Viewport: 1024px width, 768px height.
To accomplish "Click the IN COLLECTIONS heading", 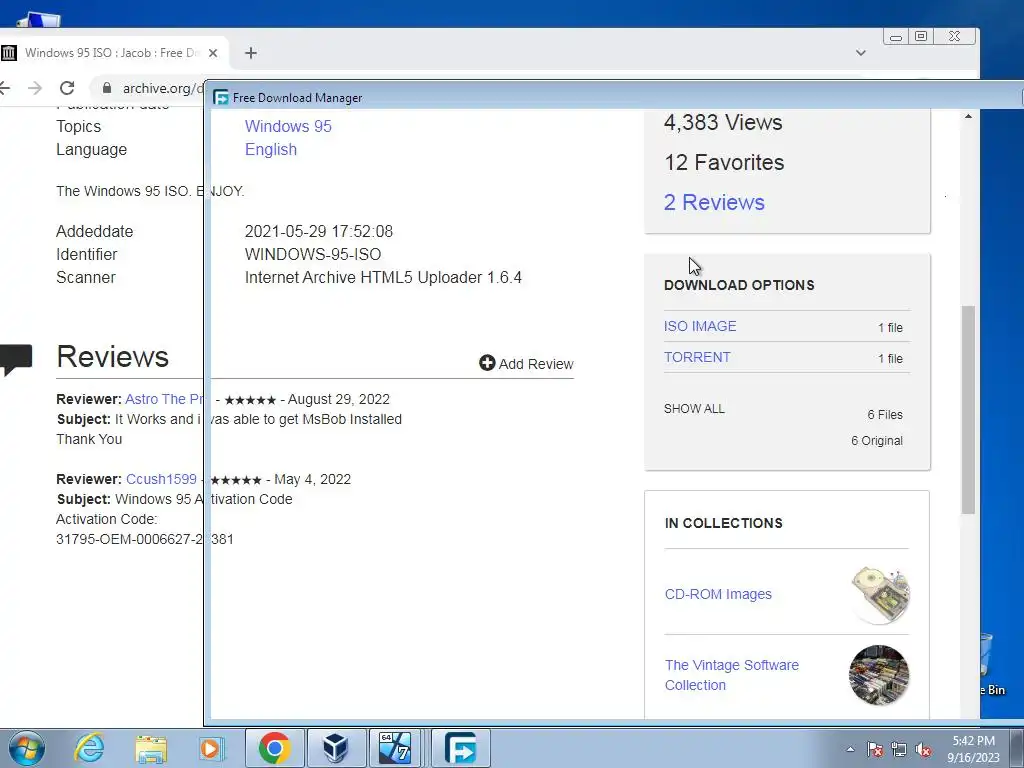I will [x=724, y=523].
